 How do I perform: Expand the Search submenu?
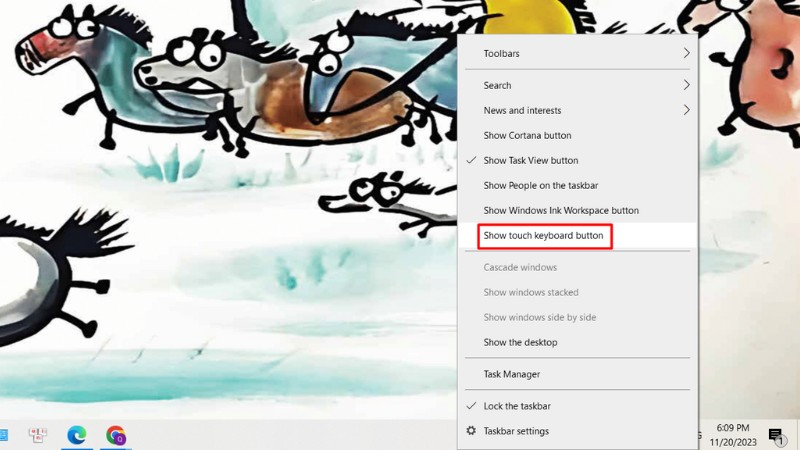click(x=578, y=85)
